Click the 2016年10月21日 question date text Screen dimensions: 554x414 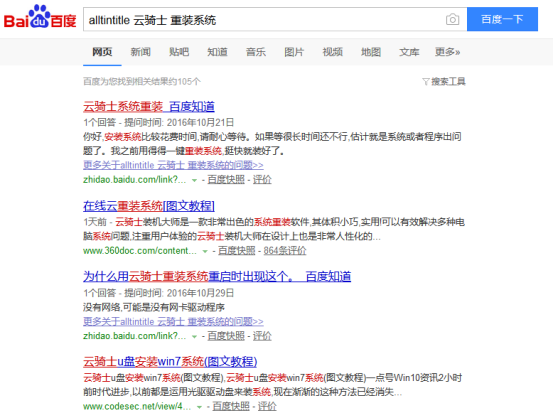pyautogui.click(x=200, y=123)
